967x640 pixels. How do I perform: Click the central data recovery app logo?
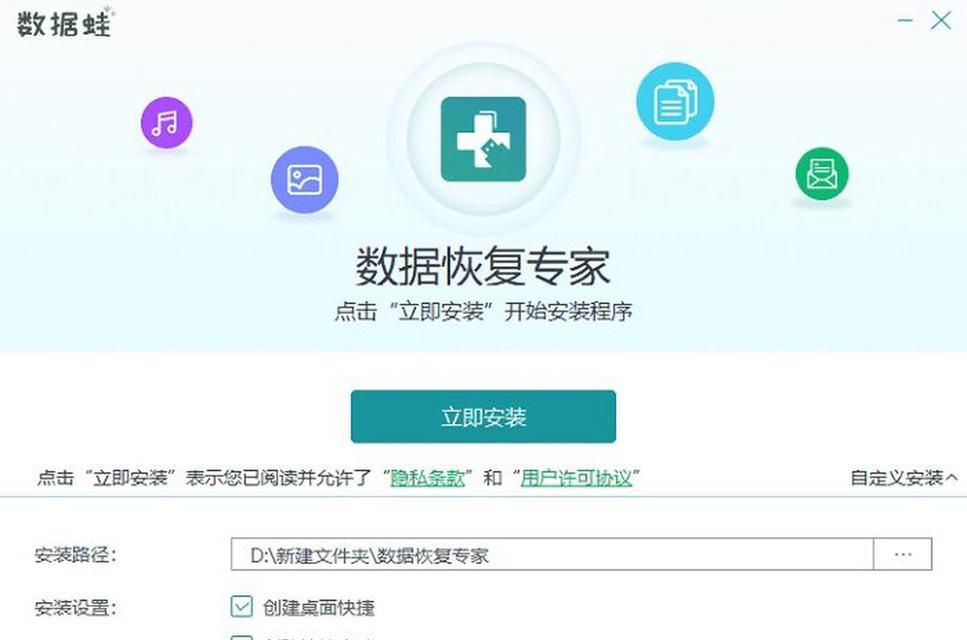click(x=484, y=139)
